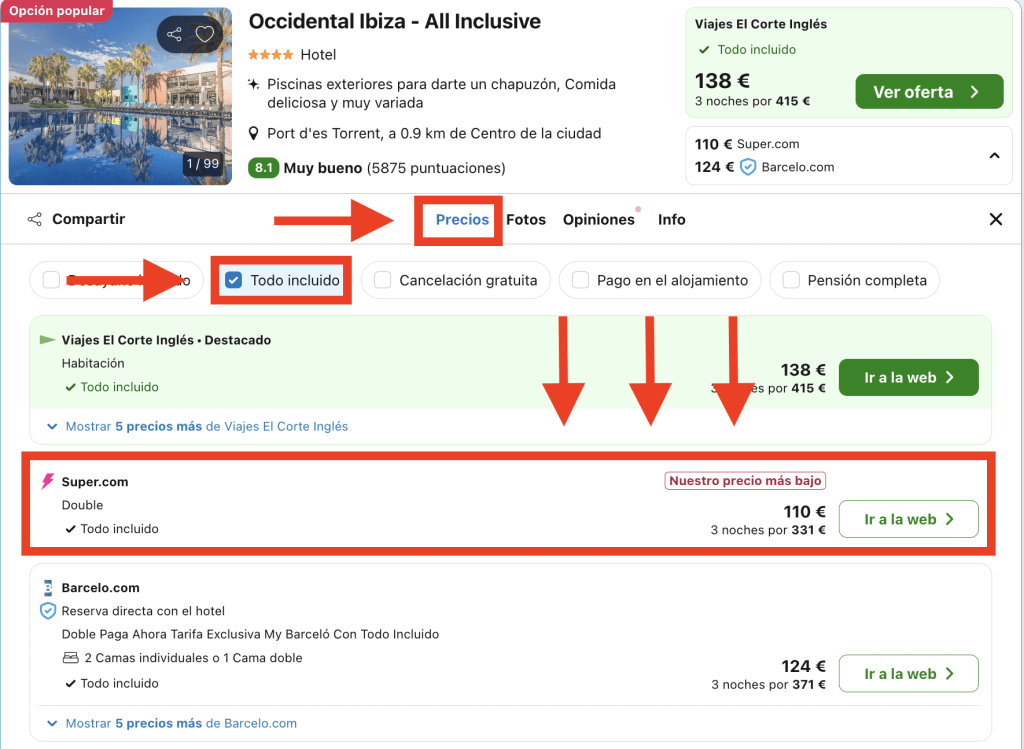Collapse the other prices list chevron
Image resolution: width=1024 pixels, height=749 pixels.
click(994, 156)
